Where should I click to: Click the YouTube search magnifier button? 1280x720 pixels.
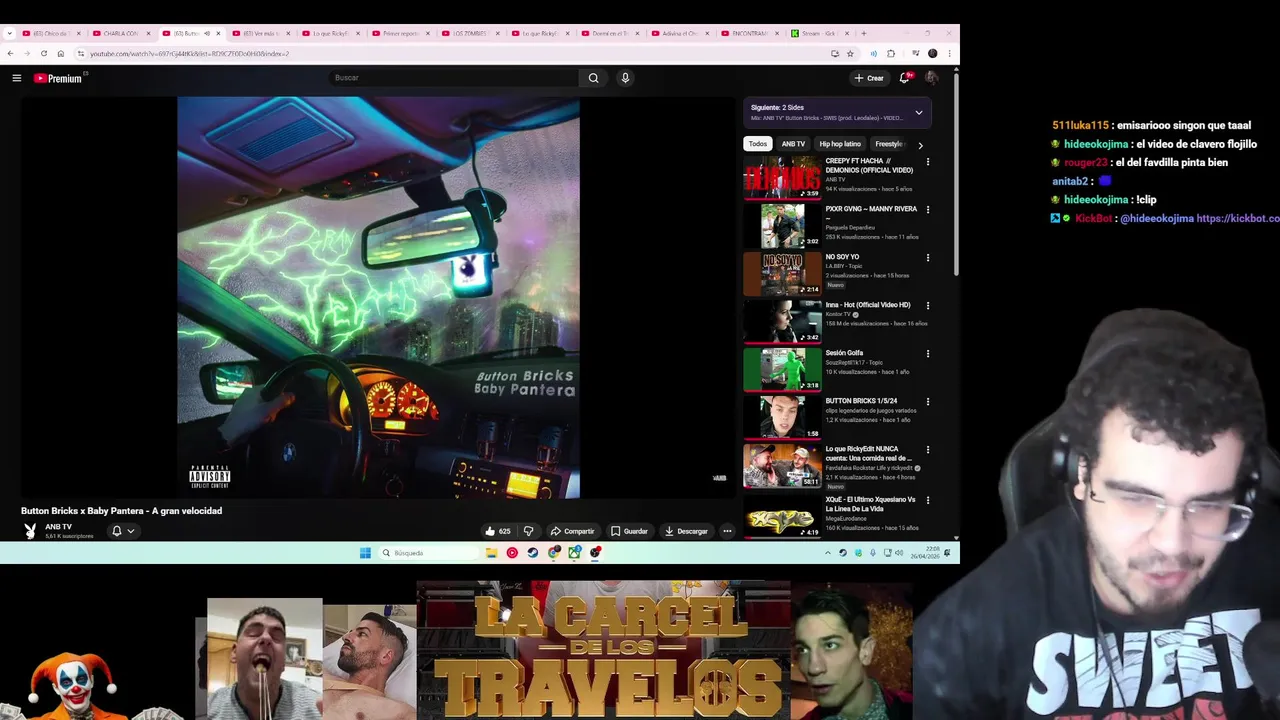tap(593, 78)
